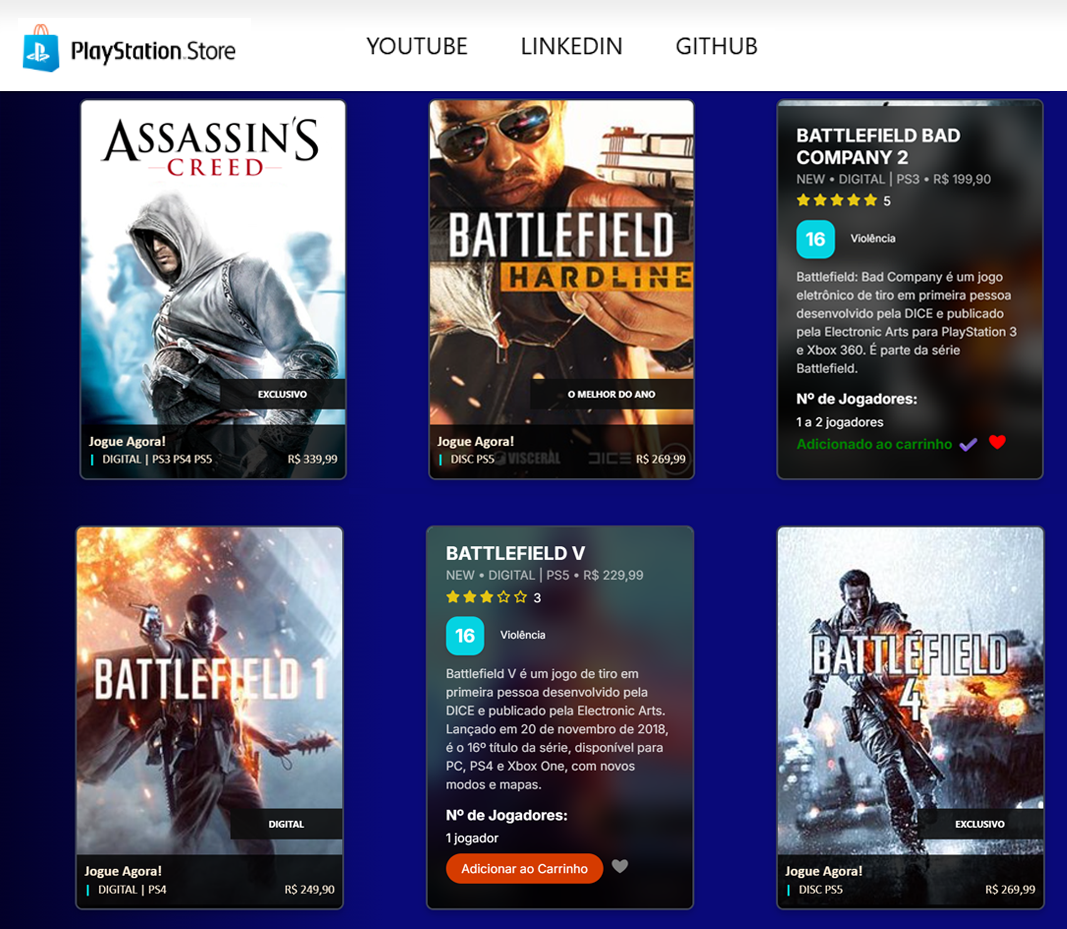The height and width of the screenshot is (929, 1067).
Task: Click the star rating on Battlefield V
Action: pyautogui.click(x=487, y=598)
